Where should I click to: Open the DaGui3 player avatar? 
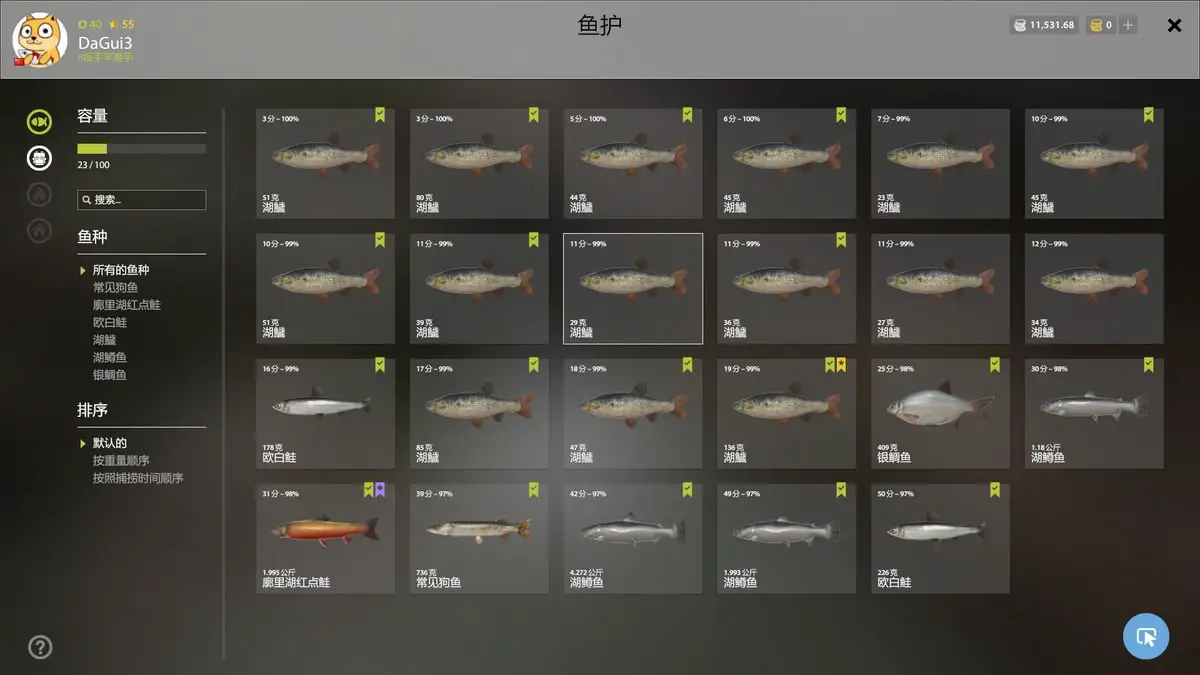(x=40, y=40)
